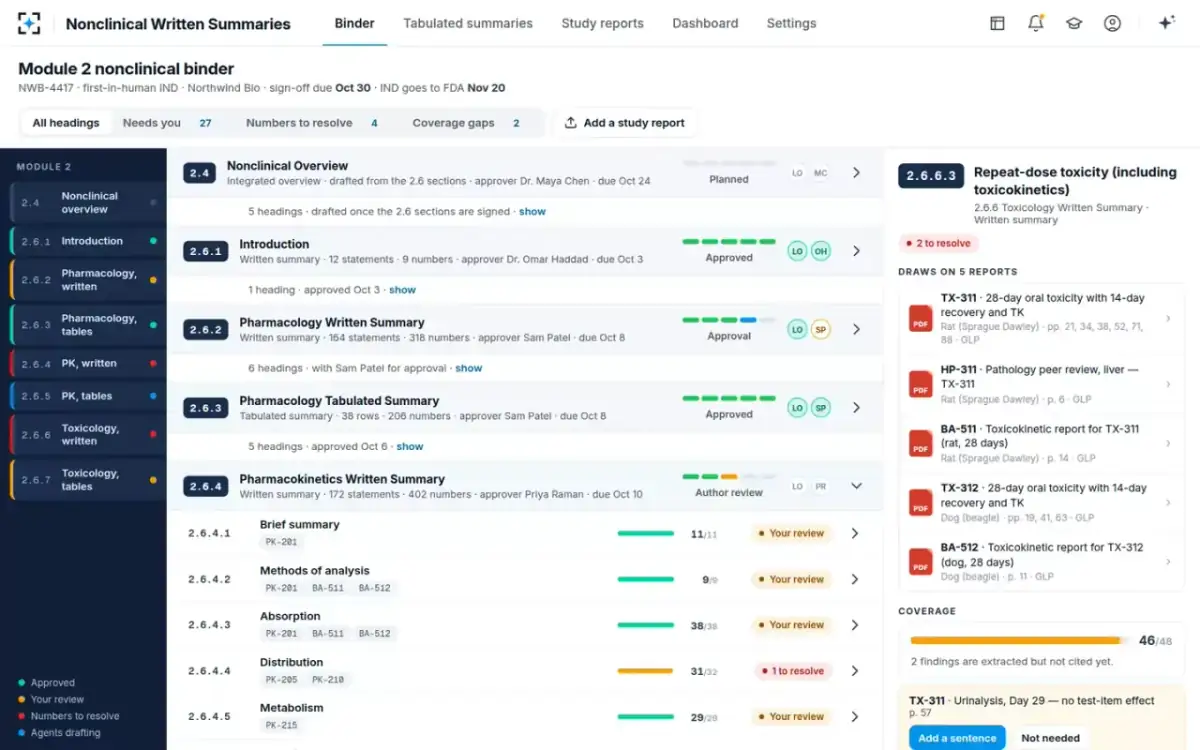
Task: Launch the sparkle assistant icon
Action: (x=1166, y=23)
